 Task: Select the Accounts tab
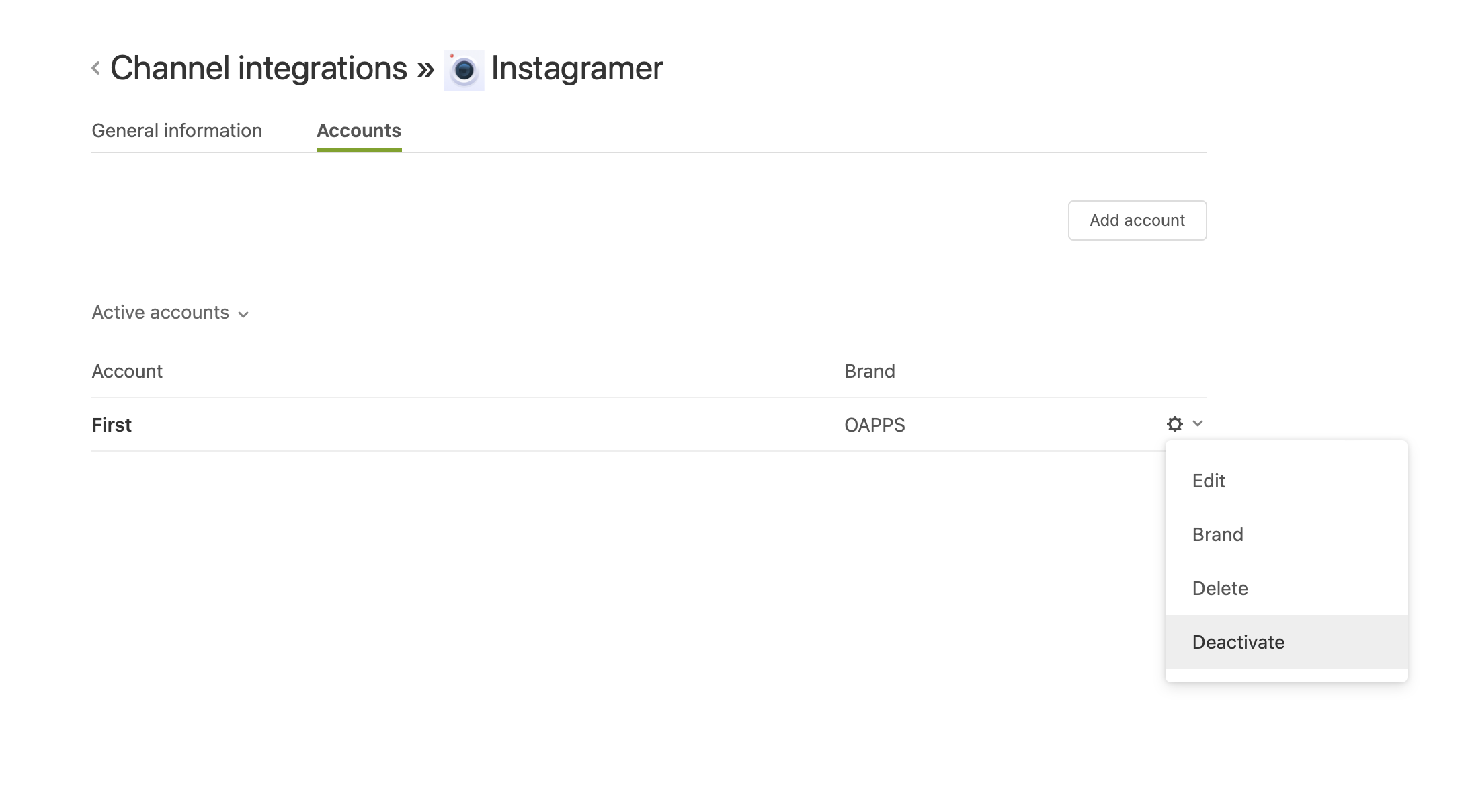[359, 130]
